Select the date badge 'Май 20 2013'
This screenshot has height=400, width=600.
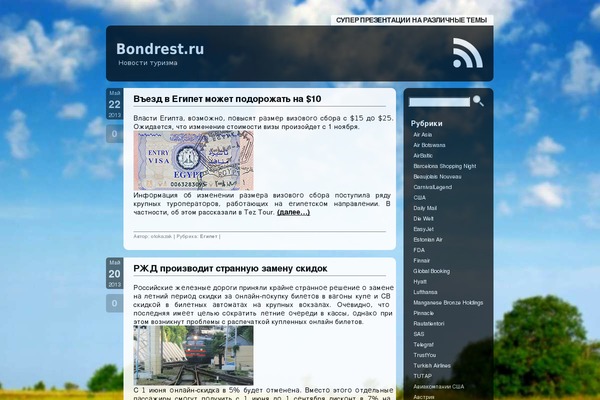[x=114, y=273]
